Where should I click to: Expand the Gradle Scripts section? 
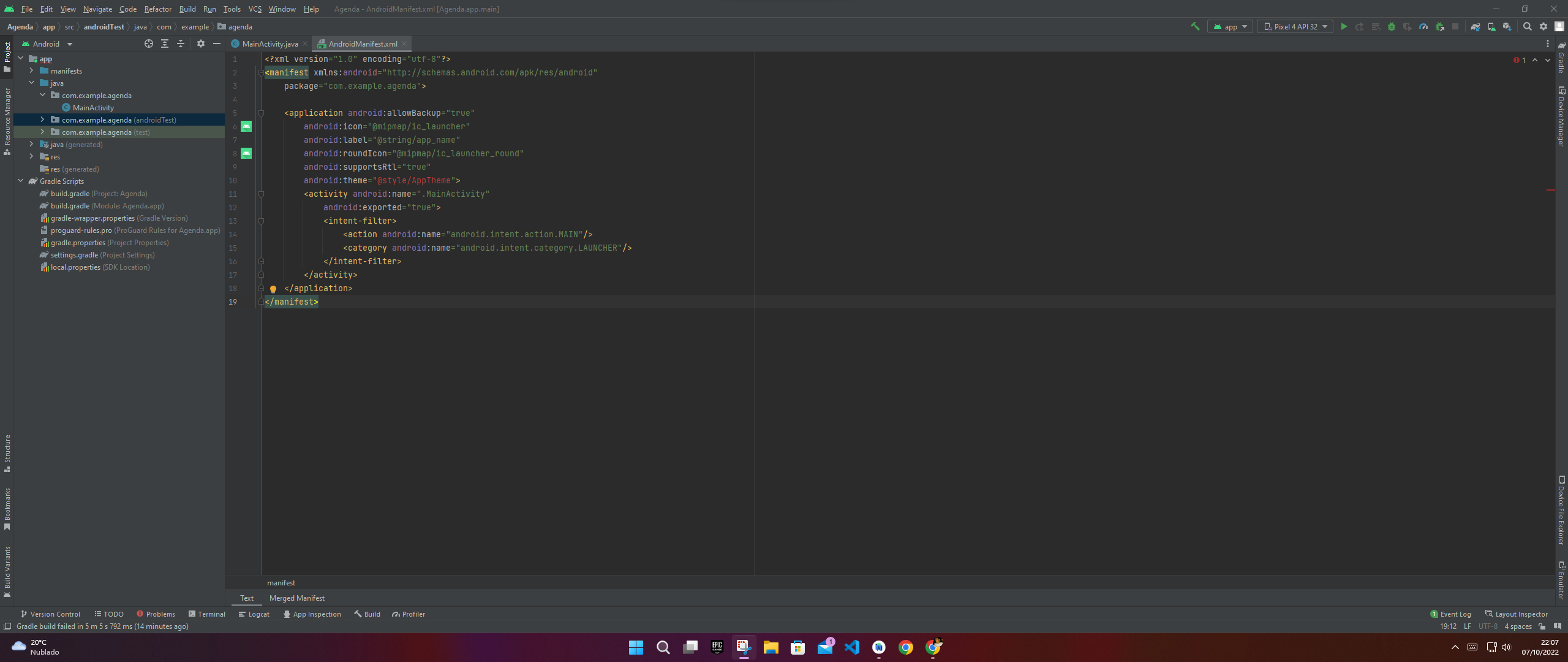click(21, 181)
